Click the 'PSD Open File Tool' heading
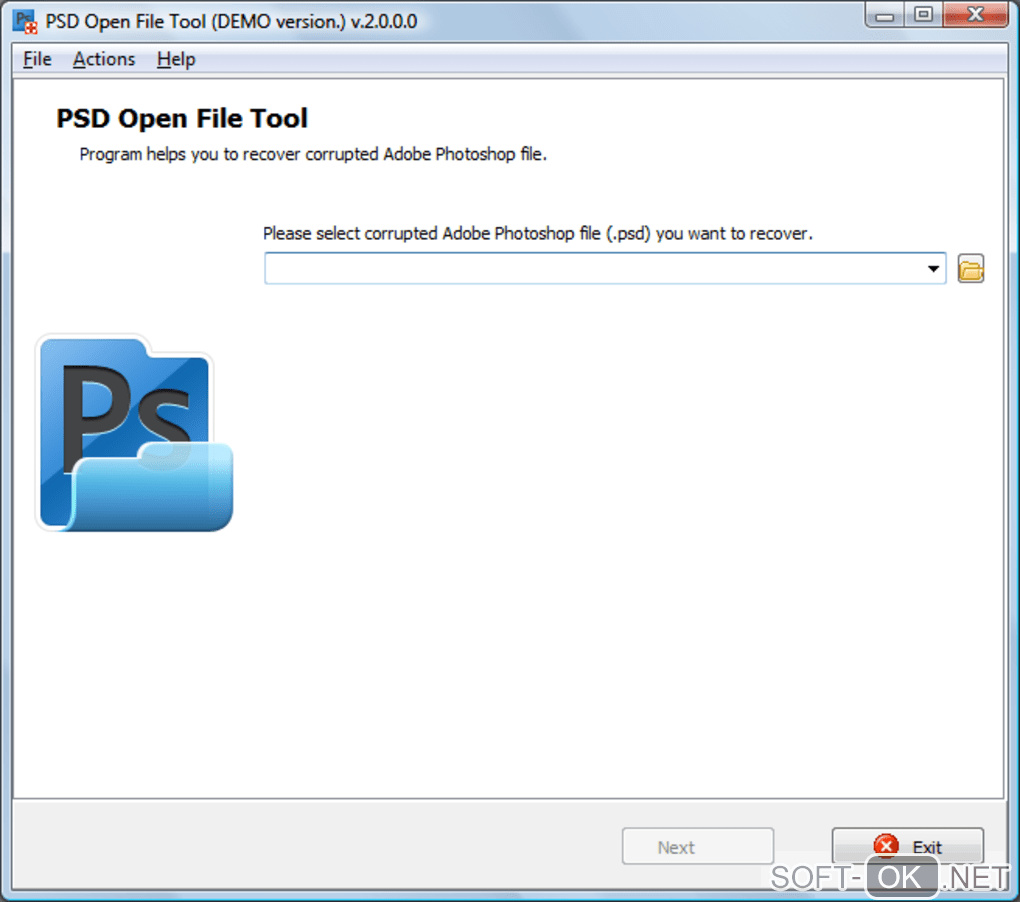1020x902 pixels. (182, 118)
